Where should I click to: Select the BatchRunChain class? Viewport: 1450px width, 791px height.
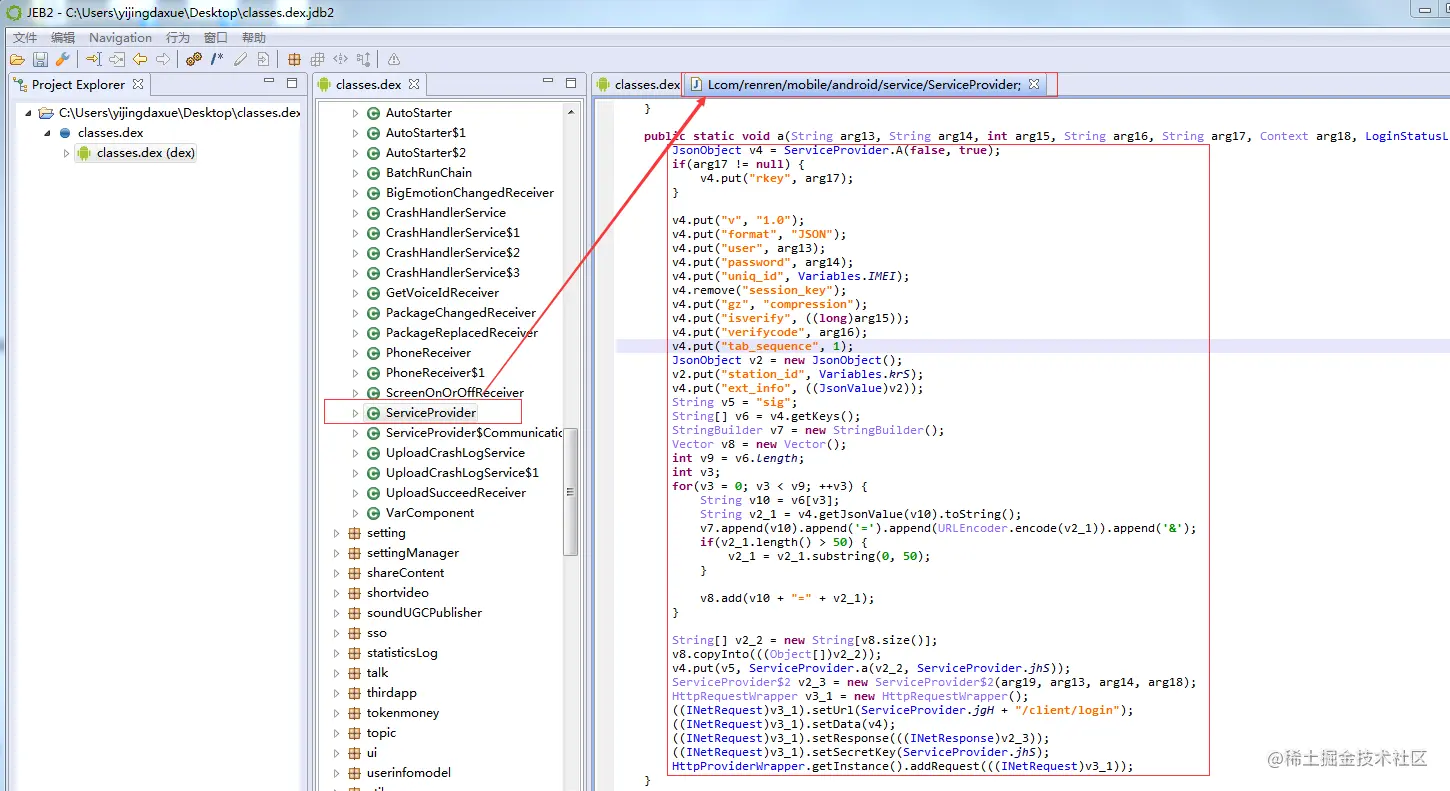pos(429,173)
